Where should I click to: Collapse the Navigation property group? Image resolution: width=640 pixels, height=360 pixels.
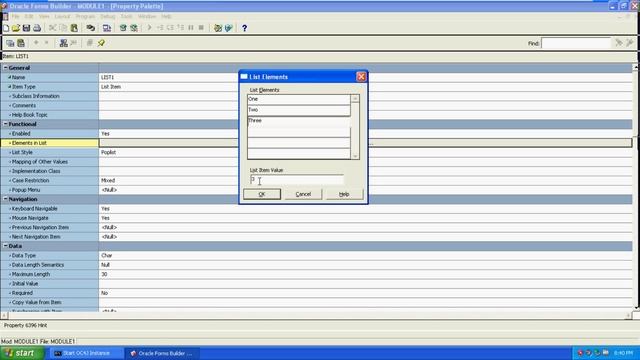pyautogui.click(x=6, y=199)
